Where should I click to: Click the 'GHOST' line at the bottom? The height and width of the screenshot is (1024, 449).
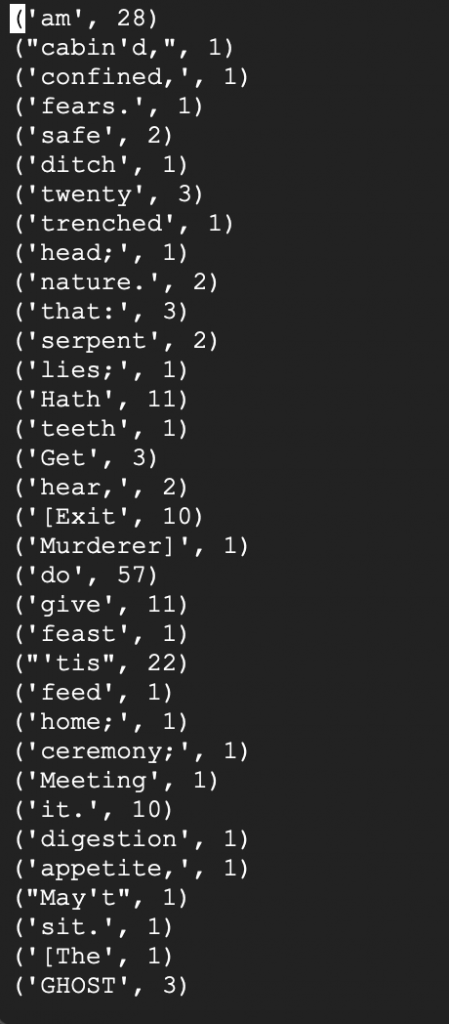point(101,985)
